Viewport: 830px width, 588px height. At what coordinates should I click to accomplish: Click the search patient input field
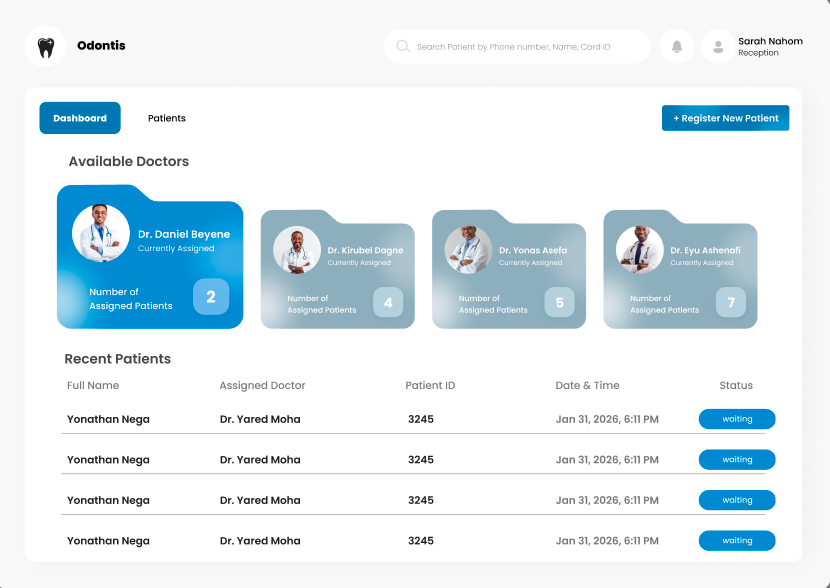(517, 47)
